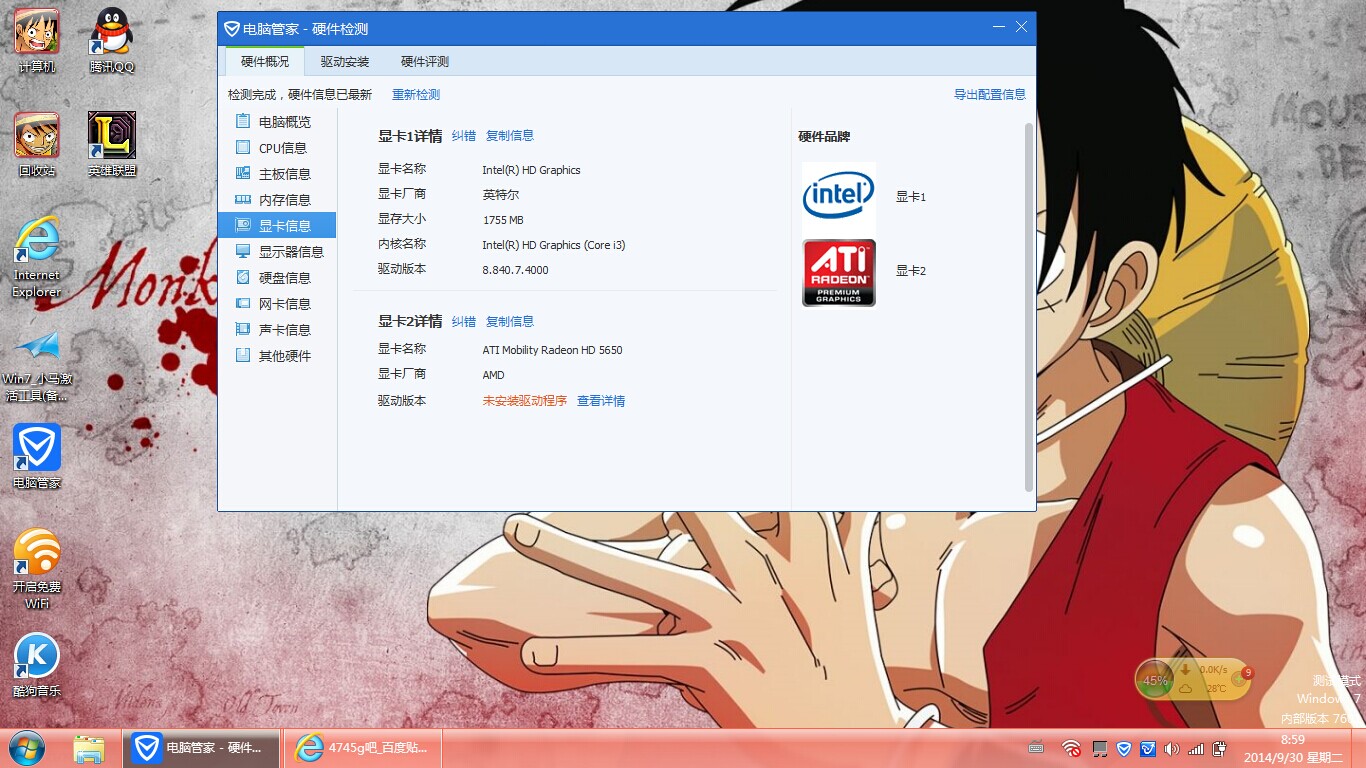Switch to the 4745g吧 browser taskbar button

(363, 748)
